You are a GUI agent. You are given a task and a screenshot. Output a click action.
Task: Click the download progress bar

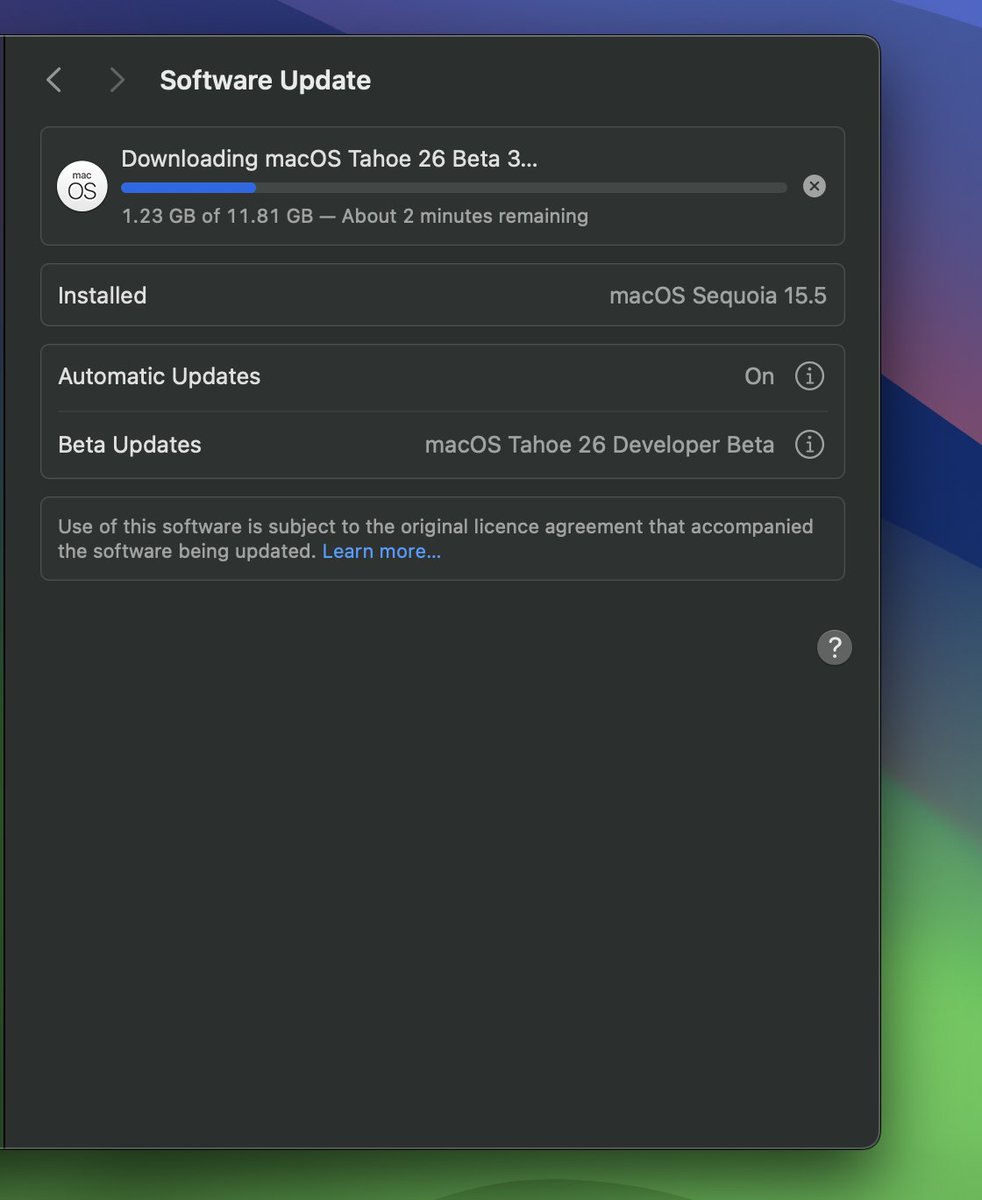(454, 188)
